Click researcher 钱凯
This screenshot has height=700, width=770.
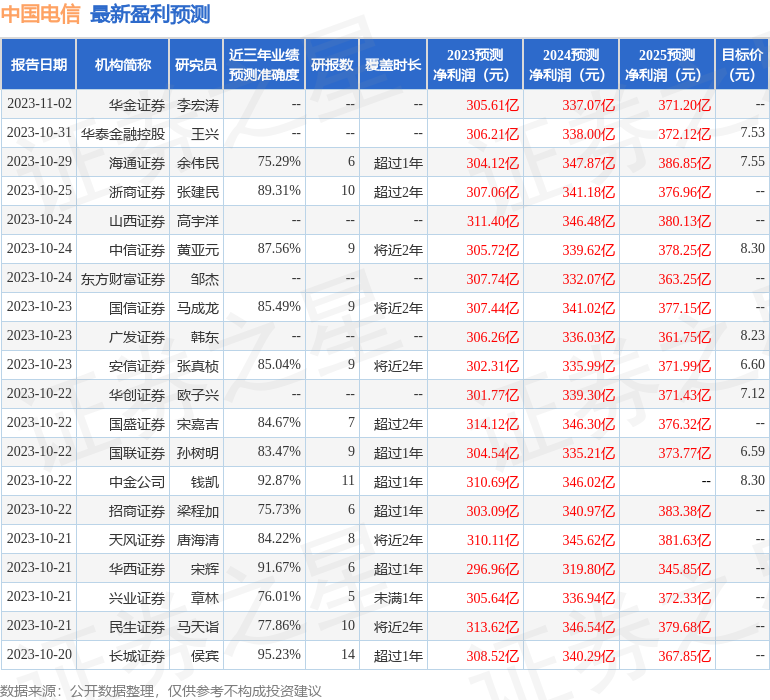tap(205, 482)
